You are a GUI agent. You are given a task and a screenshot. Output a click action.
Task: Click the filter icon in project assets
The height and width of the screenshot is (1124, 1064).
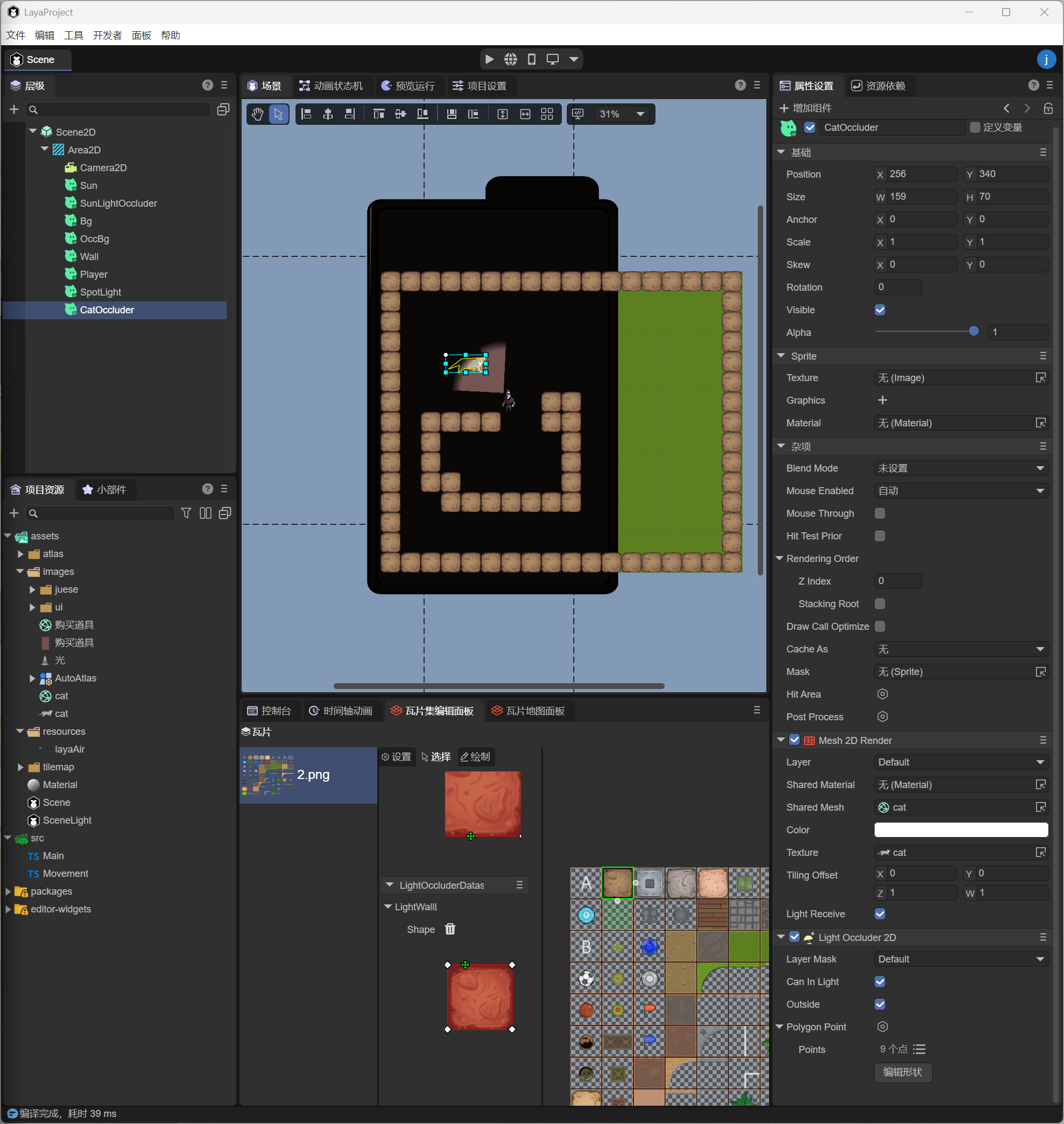click(x=186, y=513)
